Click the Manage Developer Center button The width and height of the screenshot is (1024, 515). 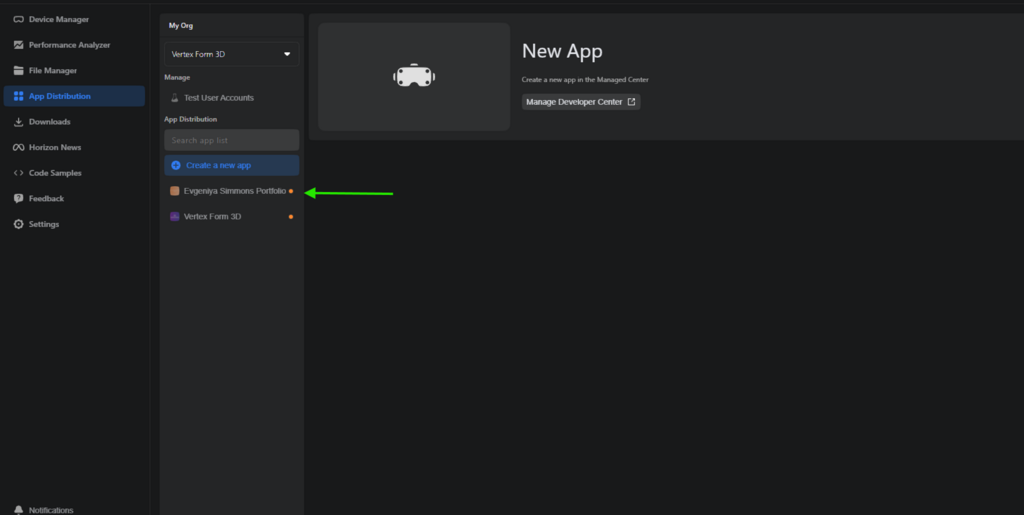(x=581, y=102)
